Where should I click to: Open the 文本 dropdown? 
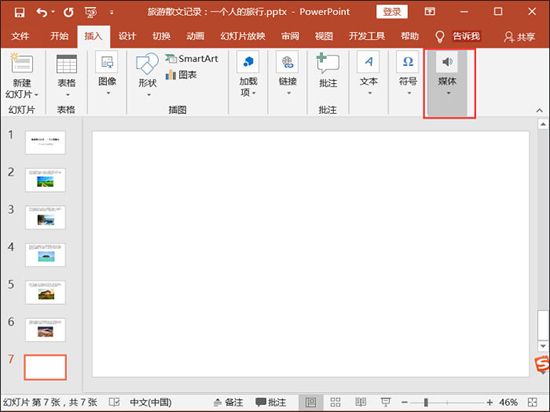[368, 74]
